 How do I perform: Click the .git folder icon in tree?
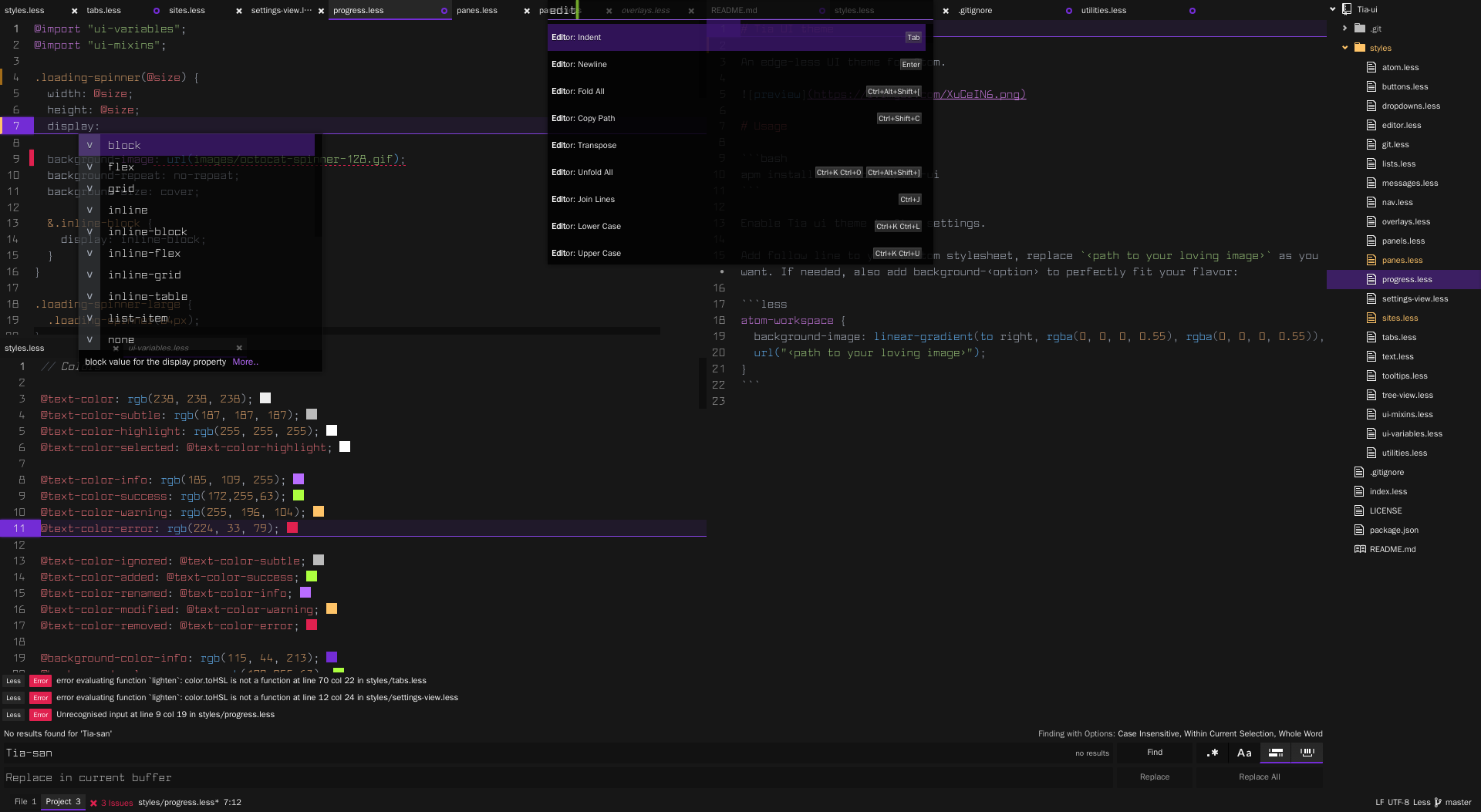(1359, 29)
